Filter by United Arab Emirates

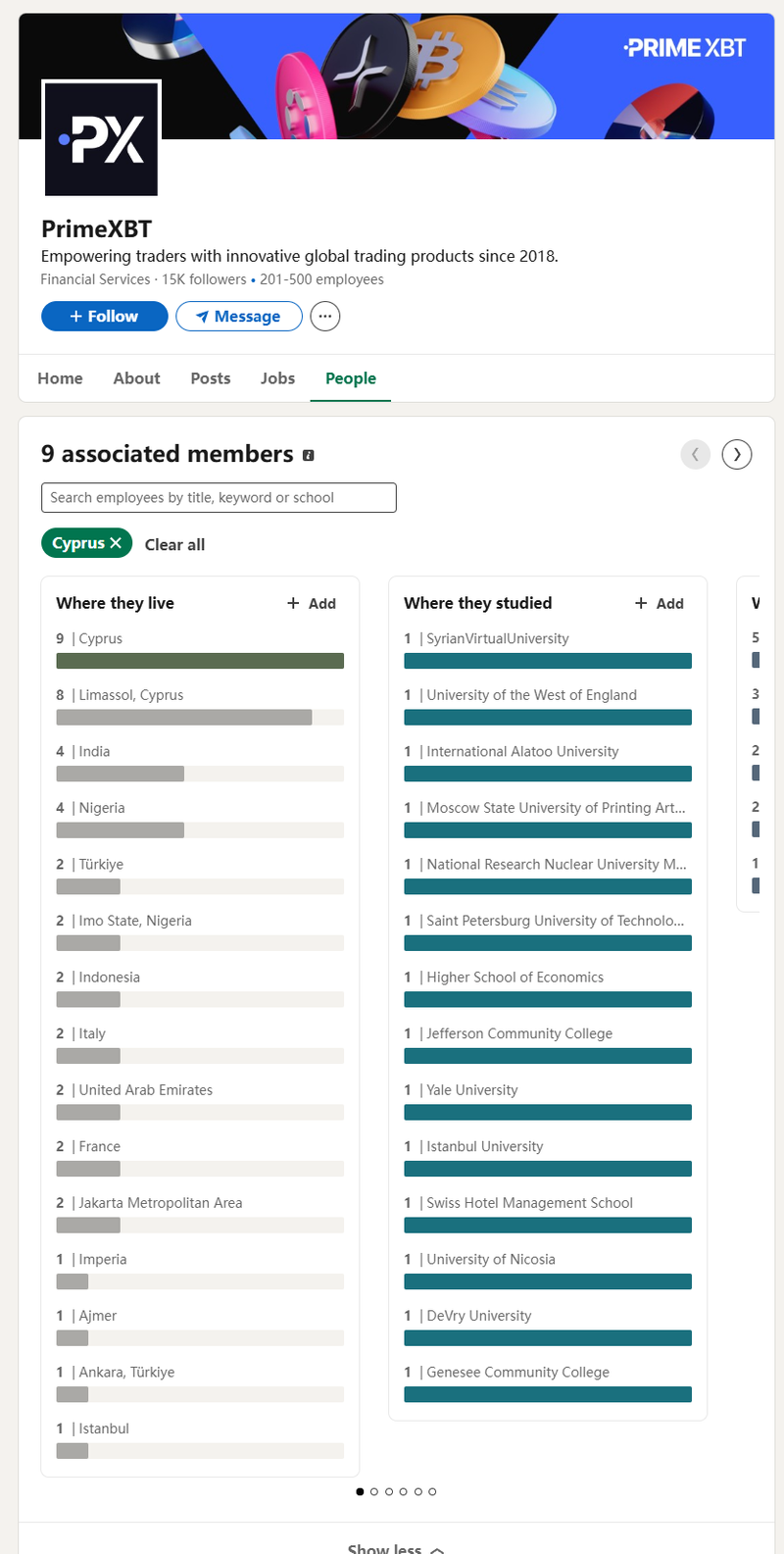pyautogui.click(x=200, y=1101)
